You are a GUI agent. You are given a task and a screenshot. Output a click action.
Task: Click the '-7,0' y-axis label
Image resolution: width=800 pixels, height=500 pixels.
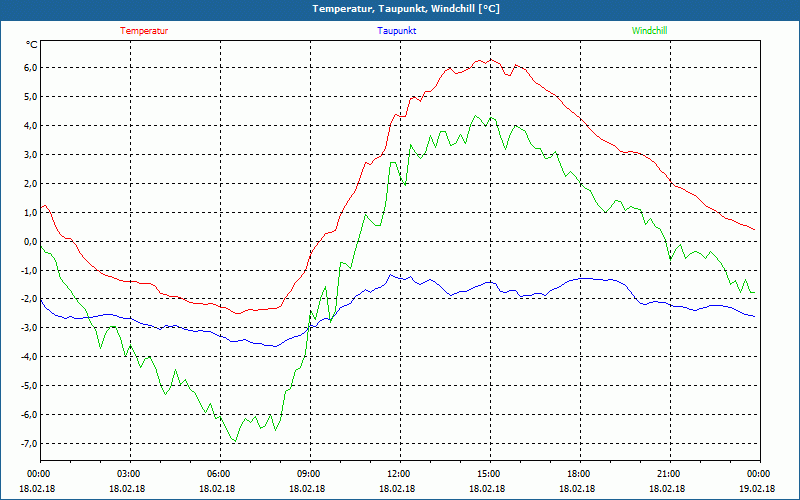coord(28,444)
